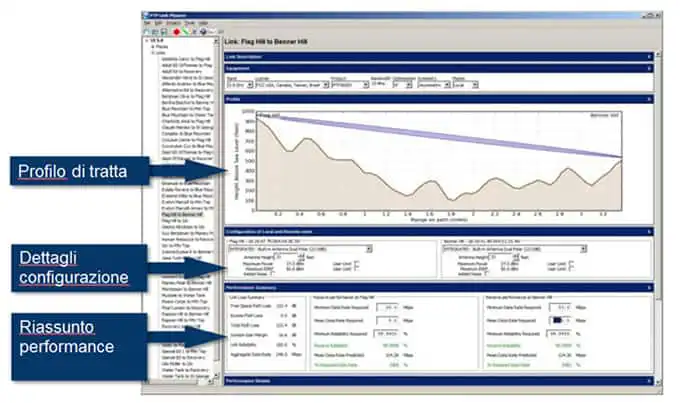Image resolution: width=680 pixels, height=403 pixels.
Task: Expand the Performance Details section
Action: [649, 381]
